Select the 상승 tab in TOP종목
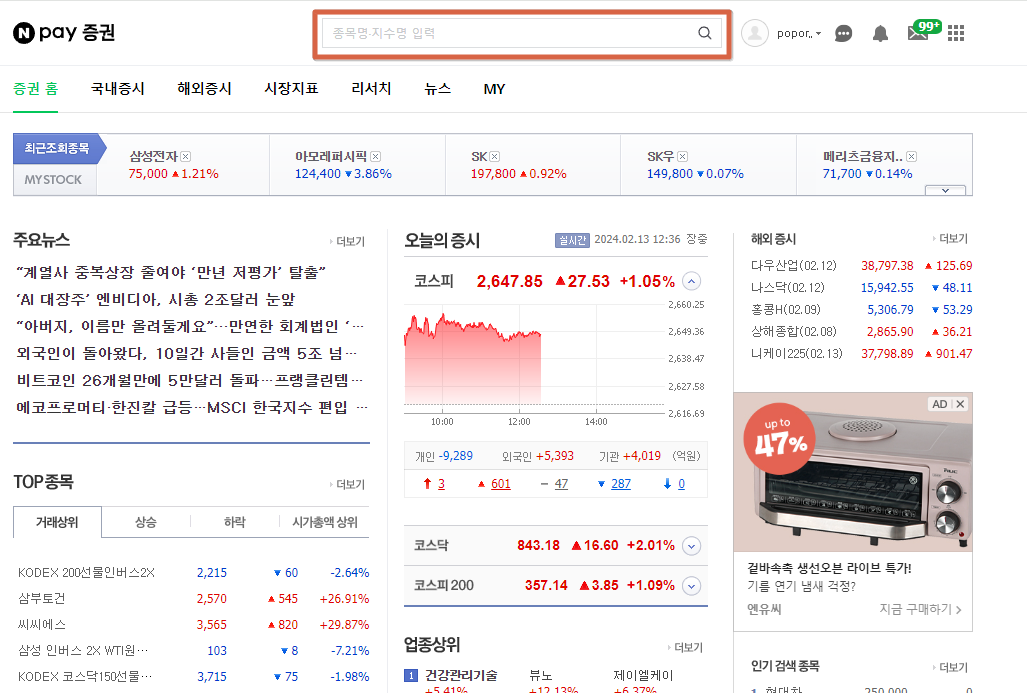The image size is (1027, 693). pyautogui.click(x=146, y=522)
